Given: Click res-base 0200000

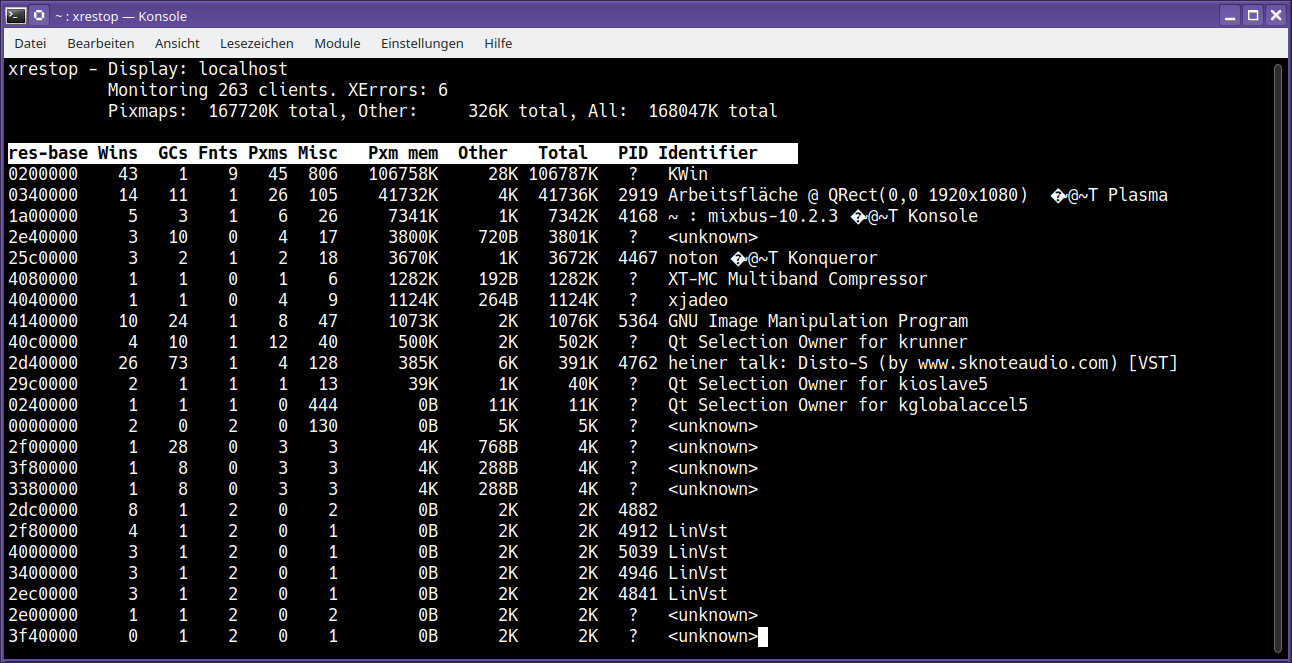Looking at the screenshot, I should (43, 174).
